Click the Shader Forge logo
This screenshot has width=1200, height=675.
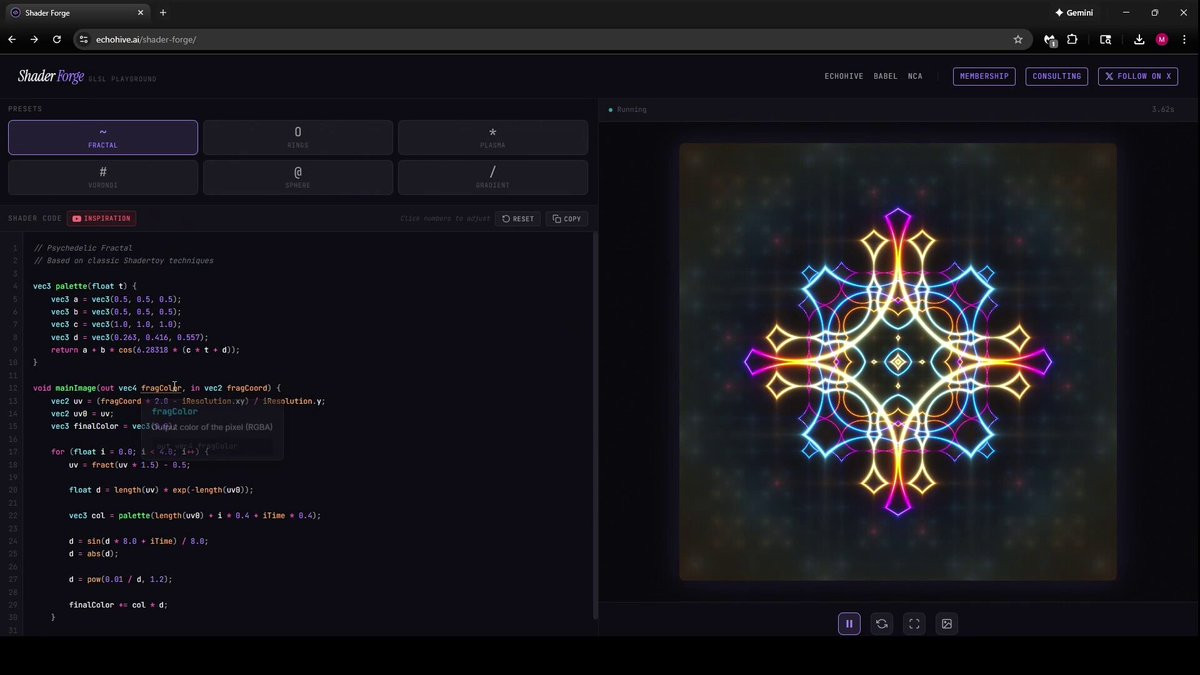click(x=51, y=76)
